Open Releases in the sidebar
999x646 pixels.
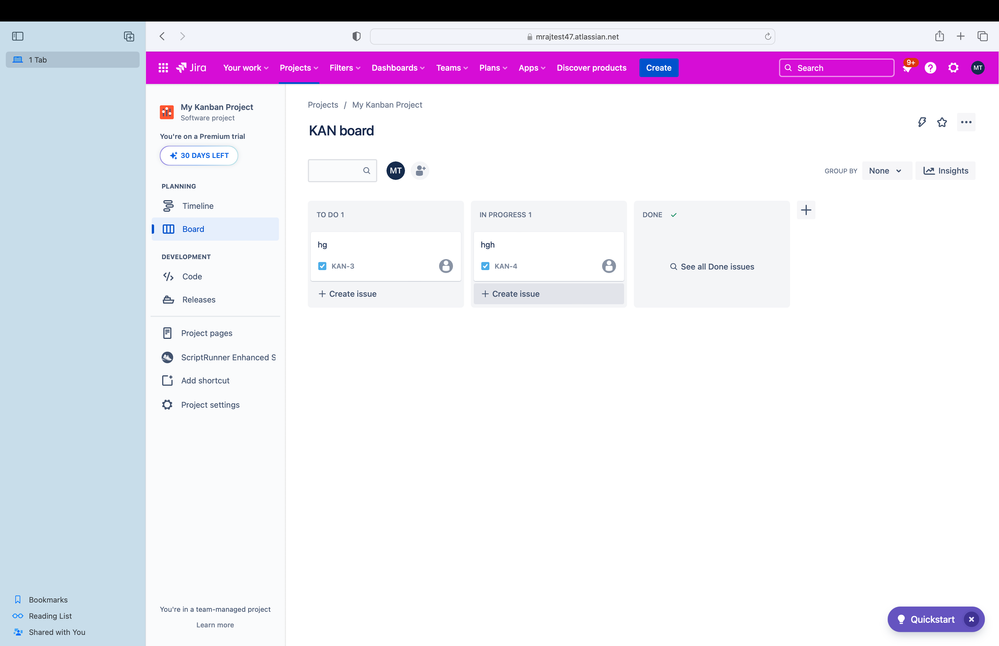[x=215, y=299]
